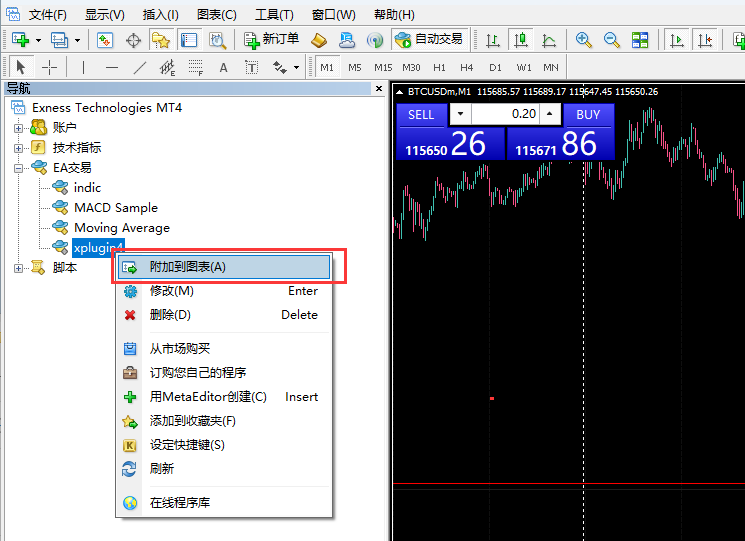Select the text label tool
The width and height of the screenshot is (745, 541).
coord(223,67)
